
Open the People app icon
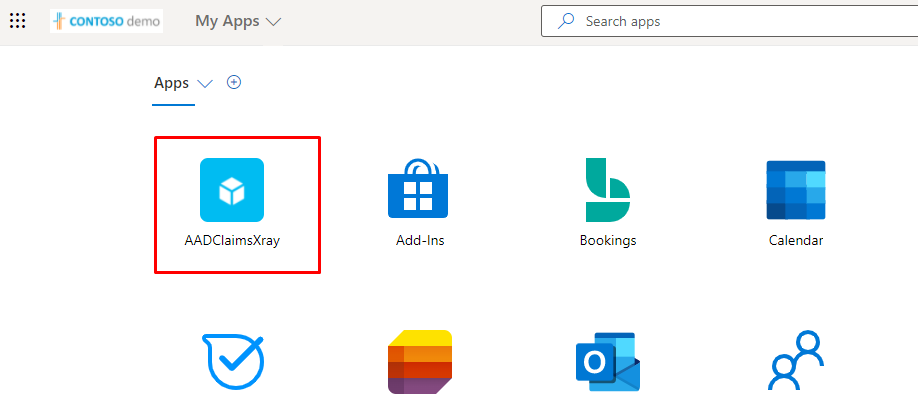796,362
